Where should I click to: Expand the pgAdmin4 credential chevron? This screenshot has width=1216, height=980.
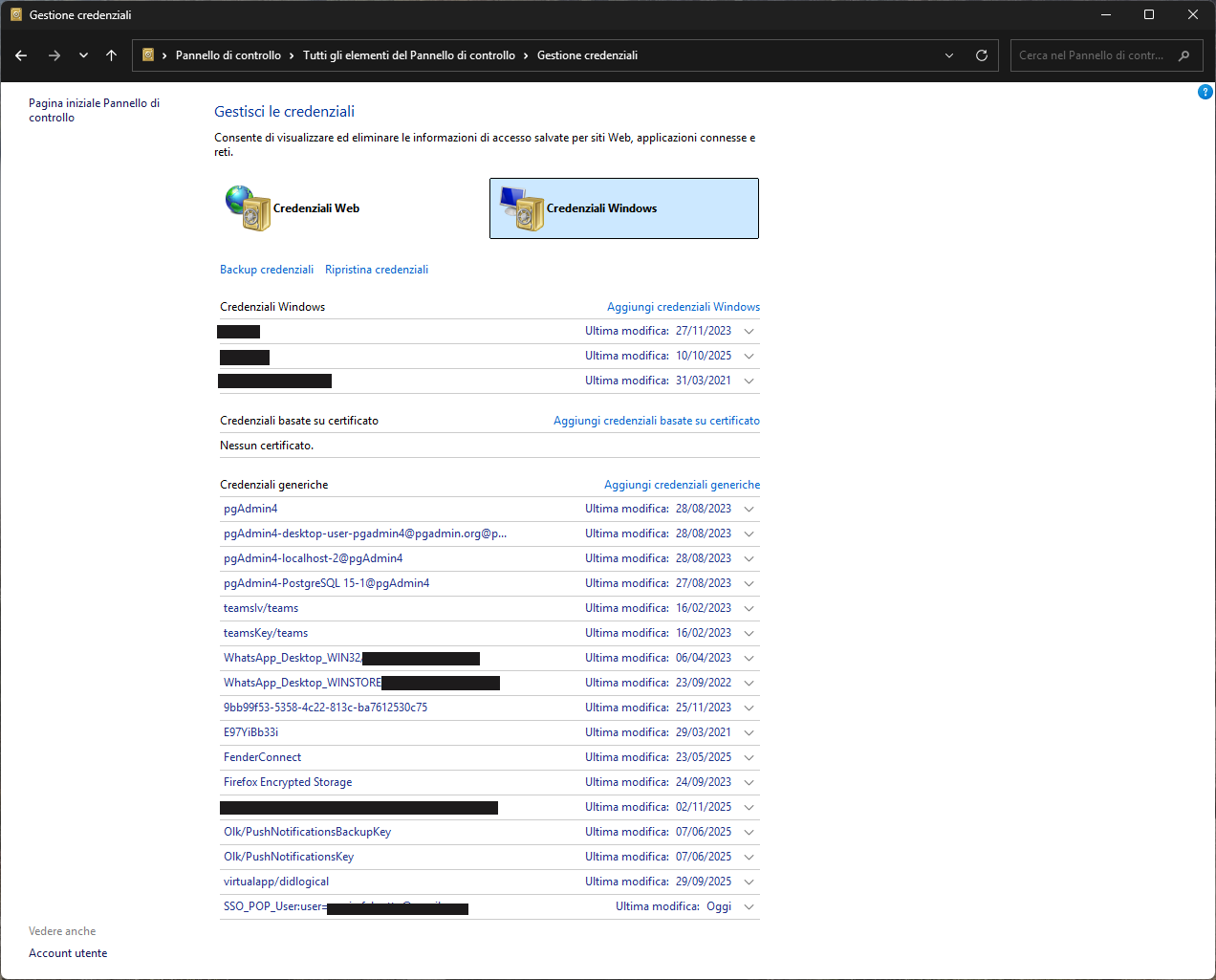point(749,509)
